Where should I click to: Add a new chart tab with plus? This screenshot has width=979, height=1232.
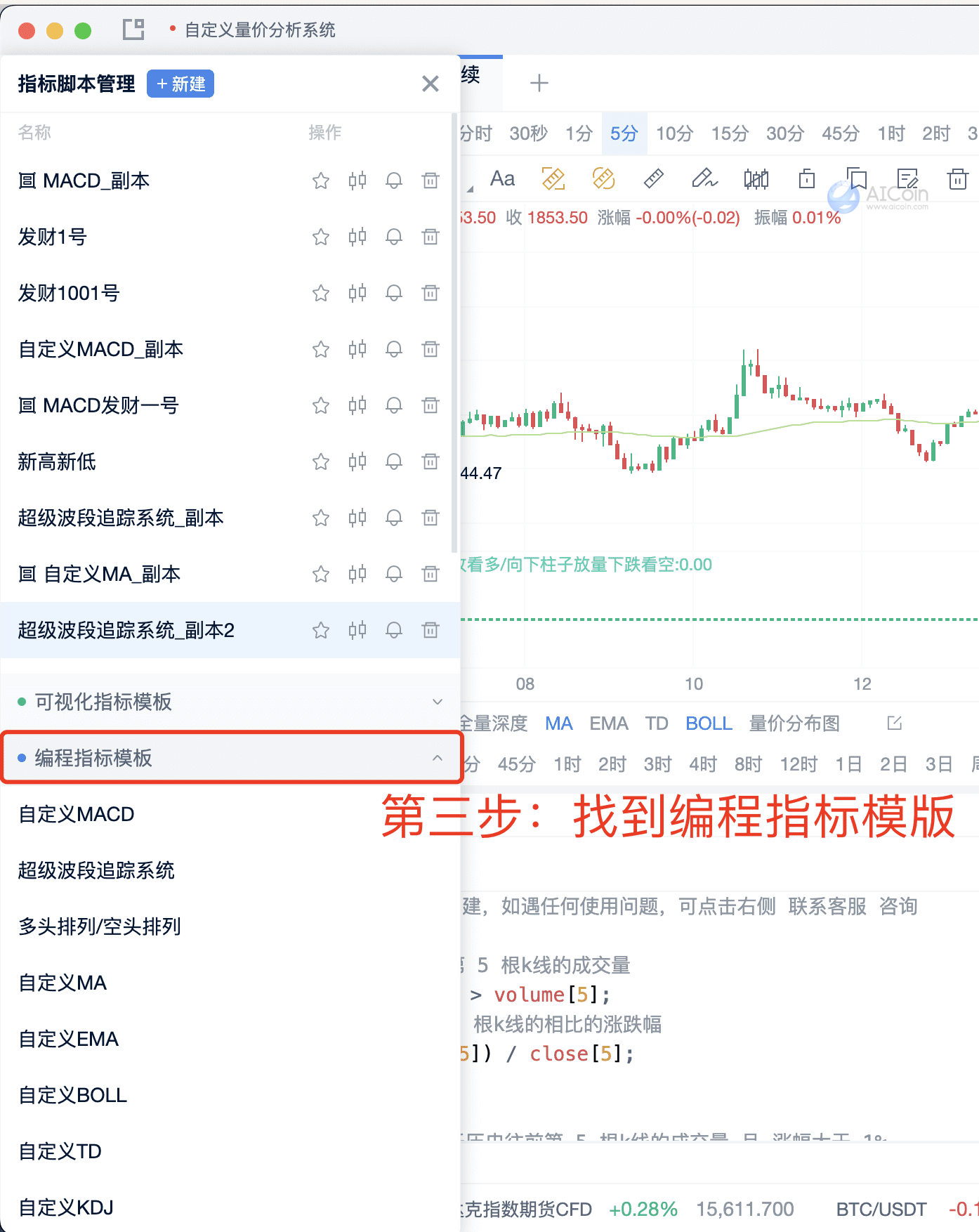[x=539, y=83]
